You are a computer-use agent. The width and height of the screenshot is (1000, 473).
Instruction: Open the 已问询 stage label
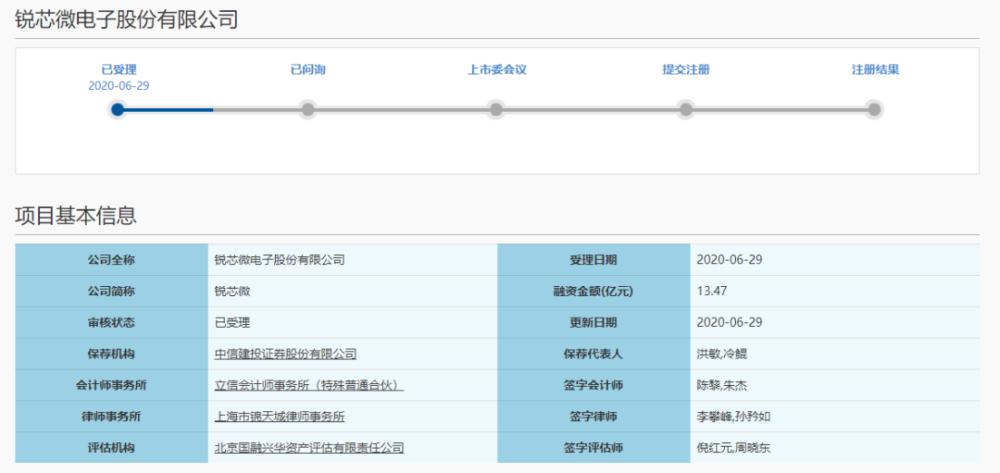308,70
